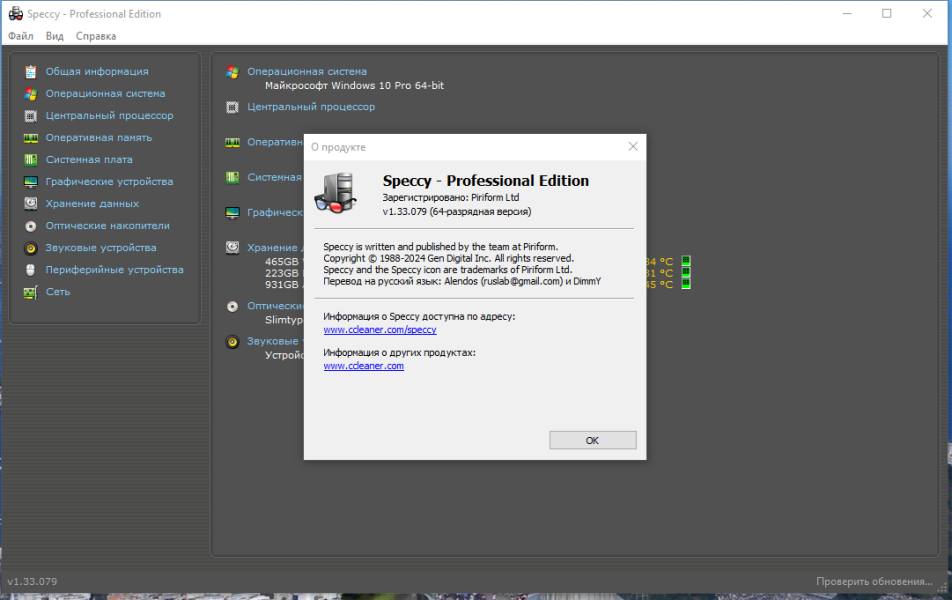This screenshot has height=600, width=952.
Task: Click v1.33.079 (64-разрядная версия) text in dialog
Action: click(457, 211)
